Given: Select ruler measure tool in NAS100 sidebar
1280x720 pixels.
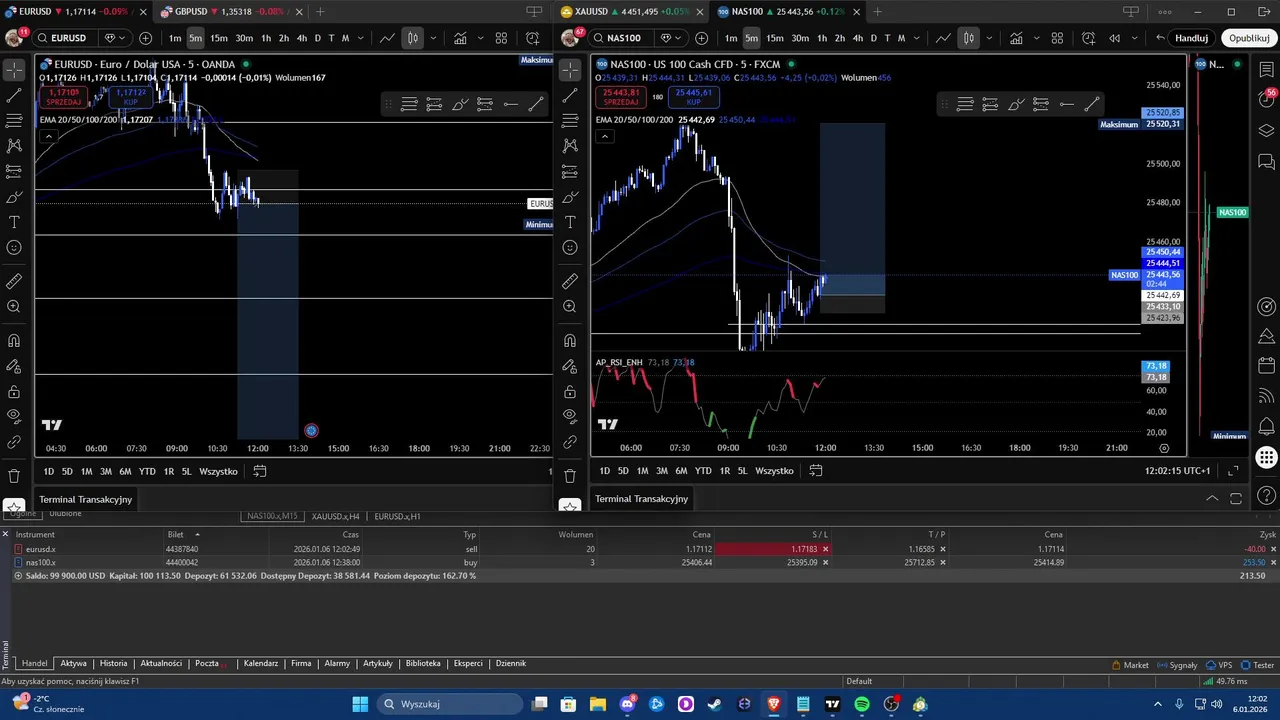Looking at the screenshot, I should click(x=570, y=282).
